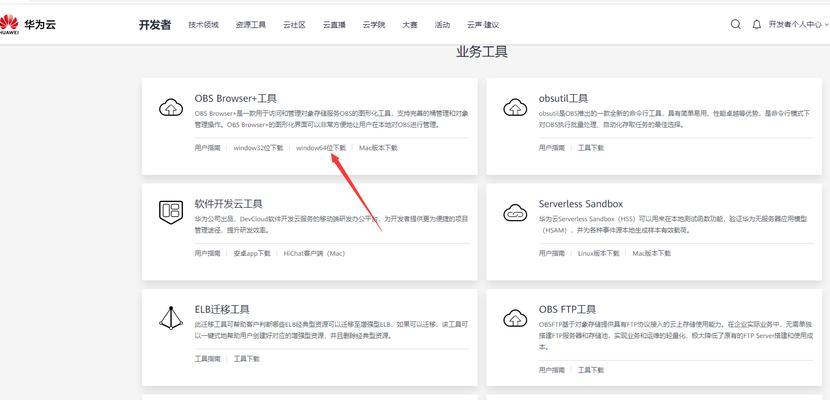Click the 软件开发云工具 title
This screenshot has height=400, width=830.
[228, 204]
